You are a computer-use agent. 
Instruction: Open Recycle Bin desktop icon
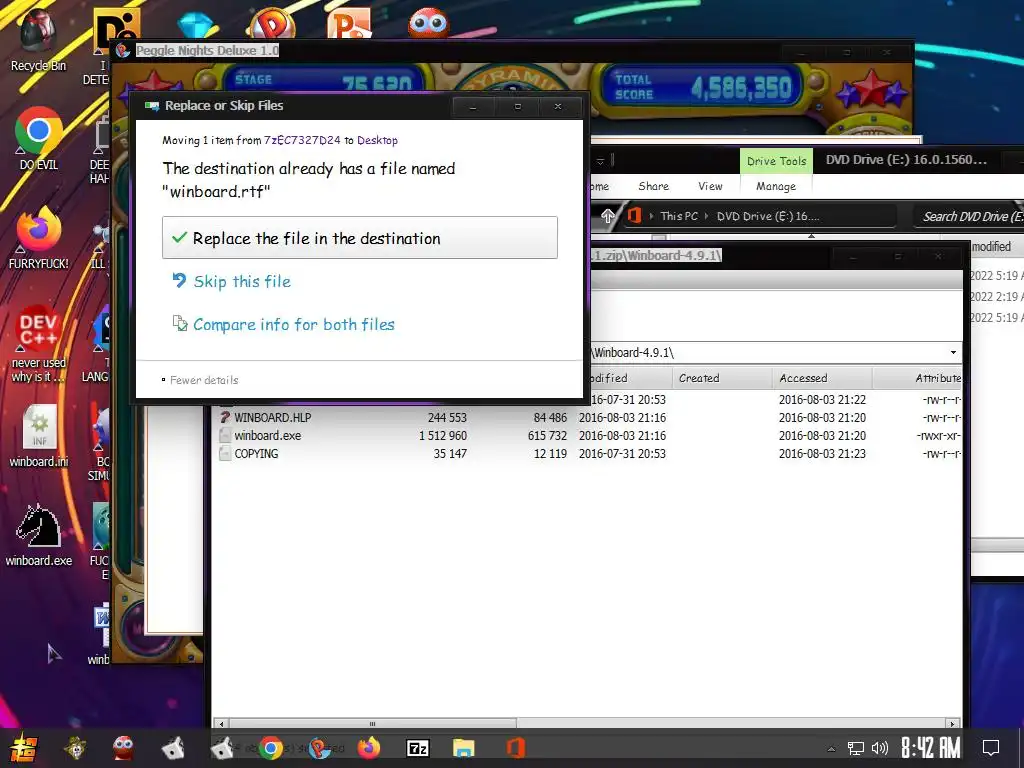click(38, 39)
